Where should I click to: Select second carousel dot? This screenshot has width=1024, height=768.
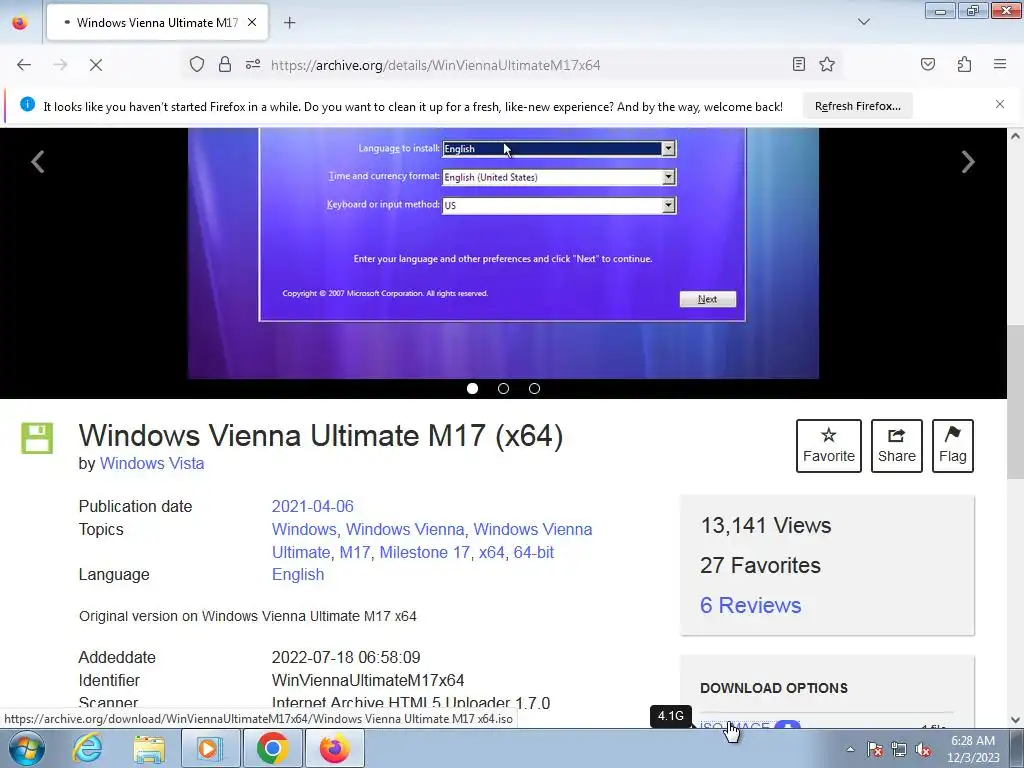click(504, 389)
